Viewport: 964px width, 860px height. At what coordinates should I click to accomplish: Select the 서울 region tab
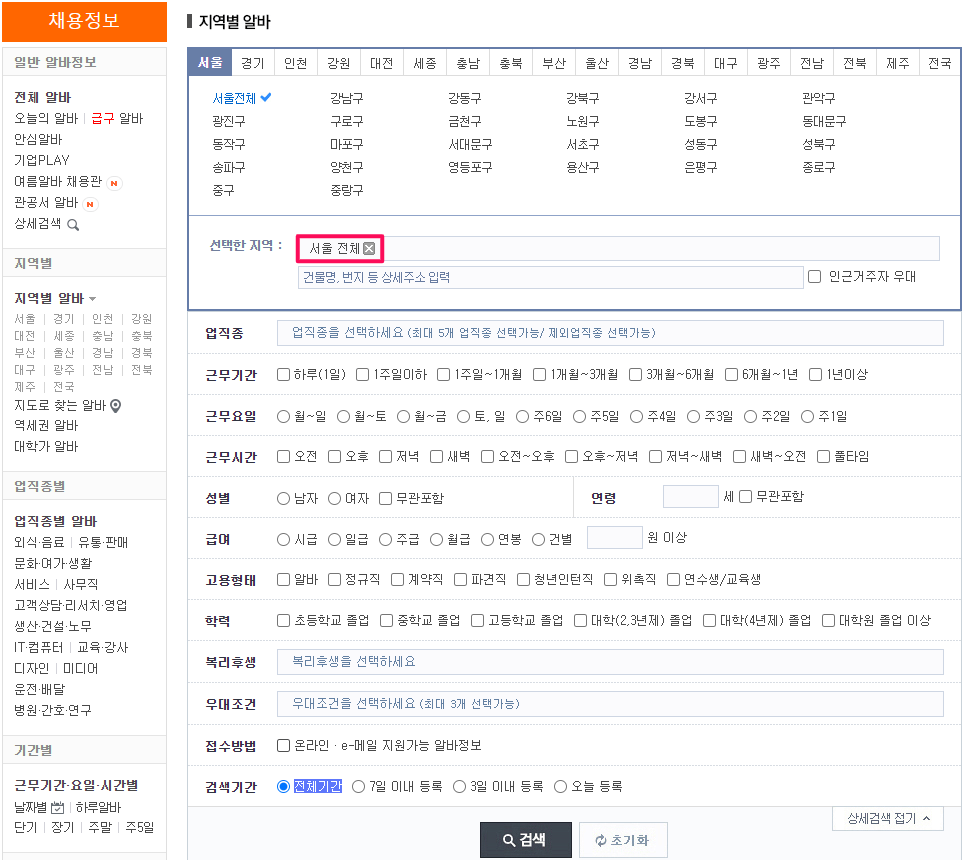pyautogui.click(x=210, y=62)
